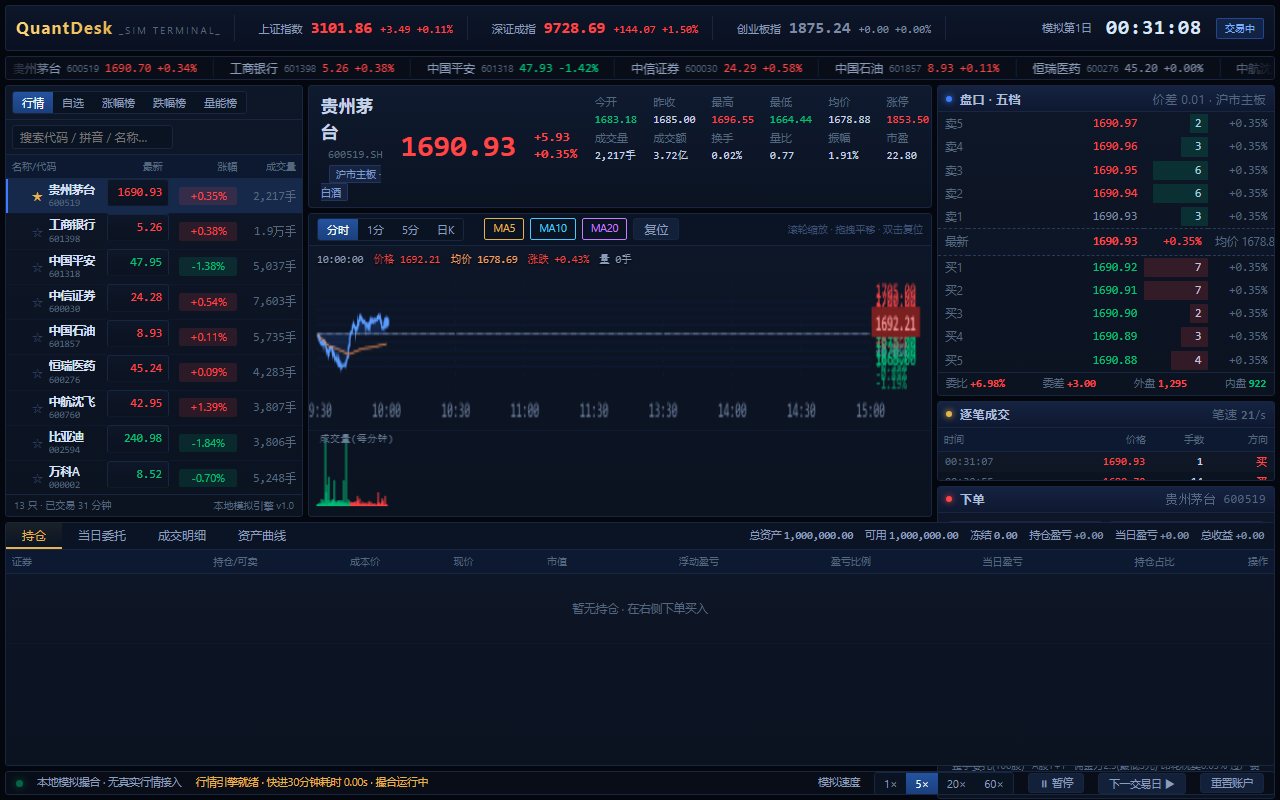The width and height of the screenshot is (1280, 800).
Task: Star 中国平安 as a favorite
Action: (37, 266)
